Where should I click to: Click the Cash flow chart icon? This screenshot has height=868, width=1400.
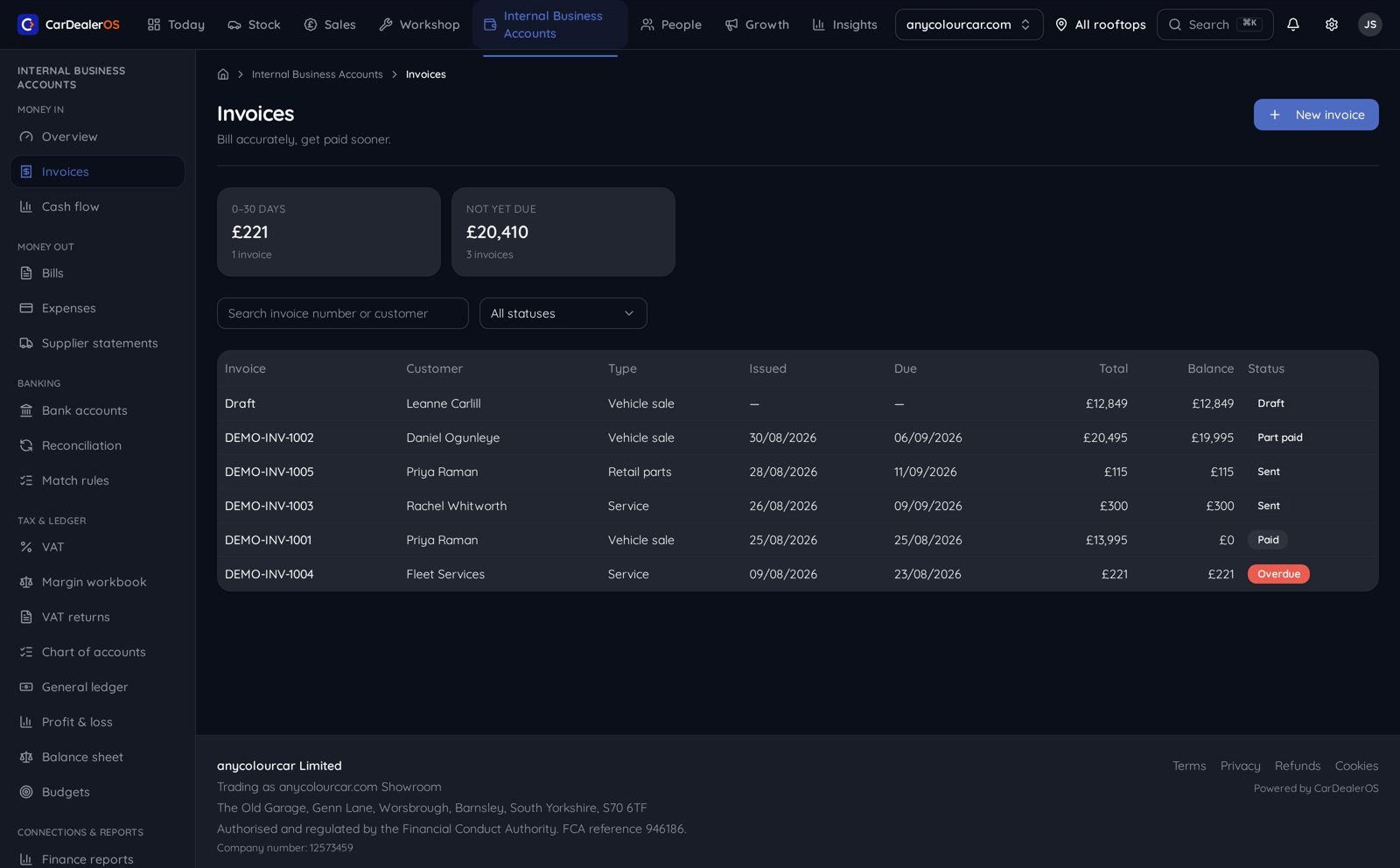[x=26, y=206]
